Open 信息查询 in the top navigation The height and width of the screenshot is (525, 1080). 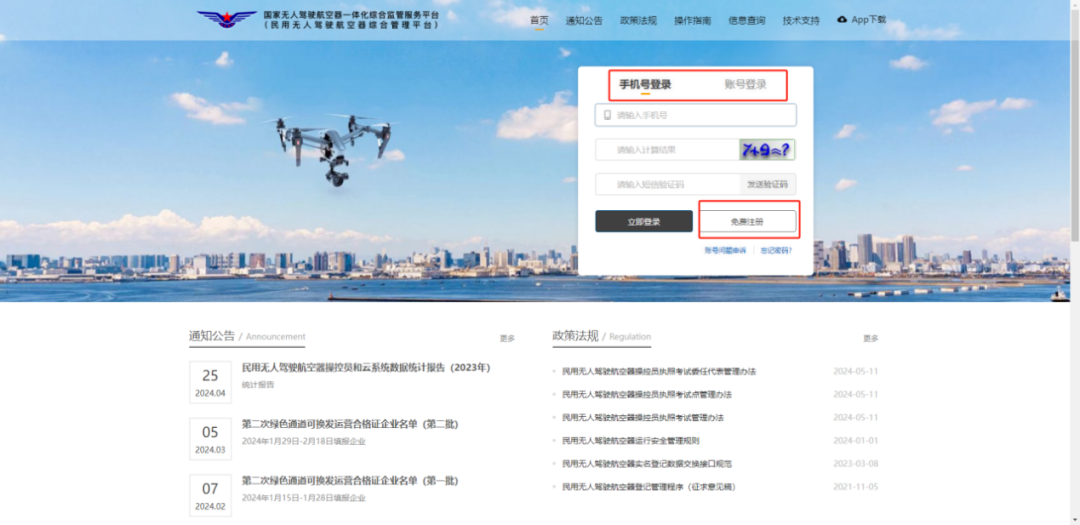[x=746, y=21]
